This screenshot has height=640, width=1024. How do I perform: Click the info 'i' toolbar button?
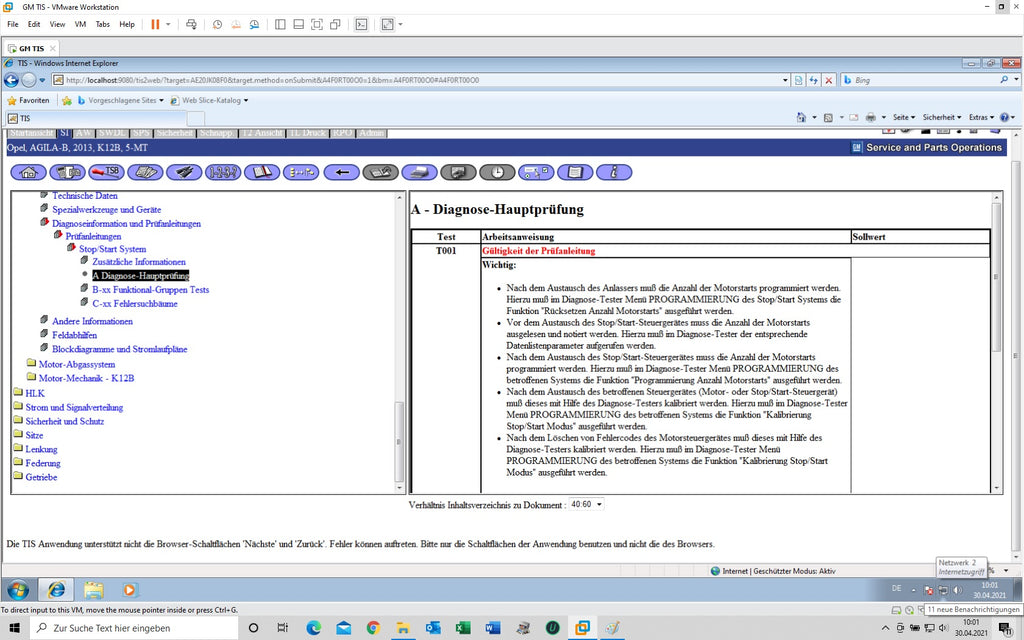(614, 172)
